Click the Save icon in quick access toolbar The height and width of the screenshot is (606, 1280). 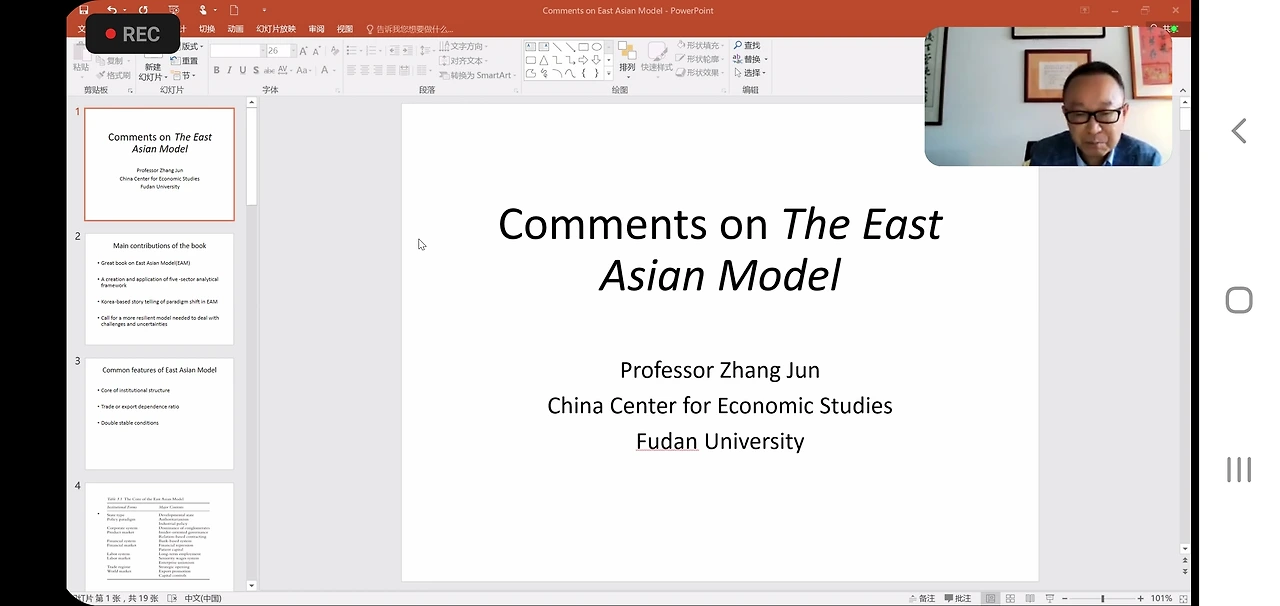(x=84, y=10)
